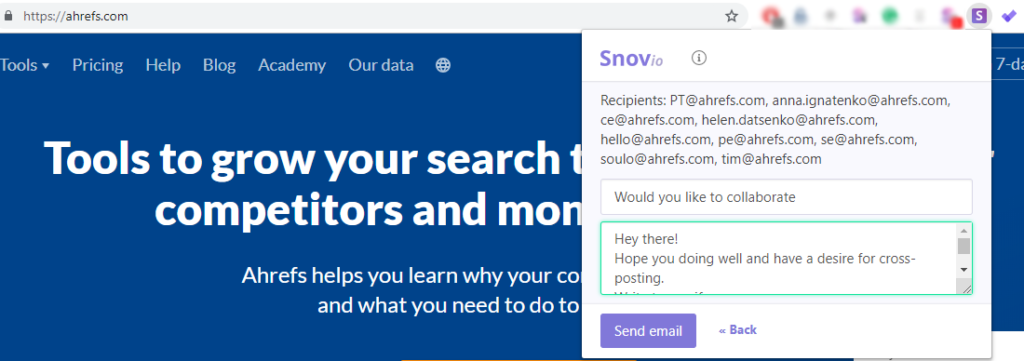View site info via the padlock icon
The image size is (1024, 361).
pos(8,16)
